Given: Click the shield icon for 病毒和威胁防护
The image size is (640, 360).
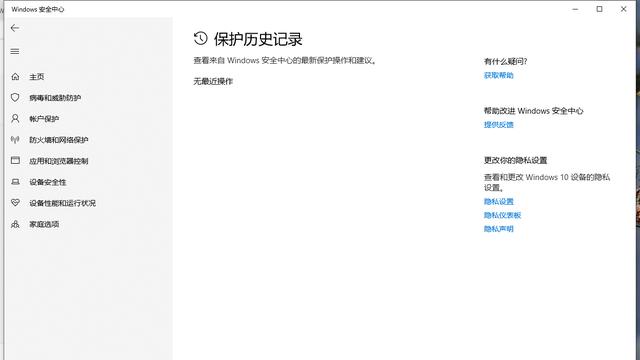Looking at the screenshot, I should (15, 98).
